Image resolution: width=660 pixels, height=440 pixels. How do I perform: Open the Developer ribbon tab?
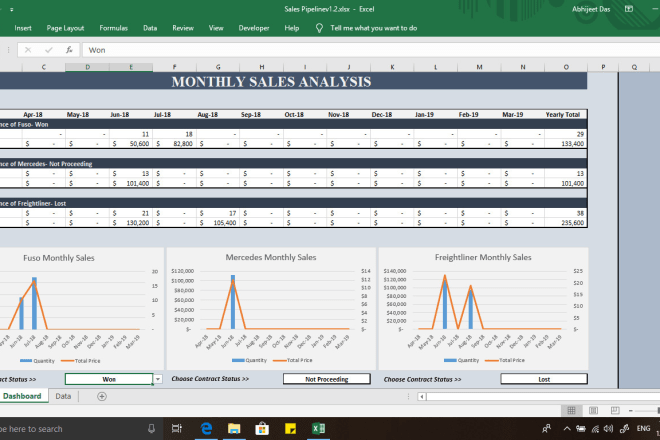point(254,28)
